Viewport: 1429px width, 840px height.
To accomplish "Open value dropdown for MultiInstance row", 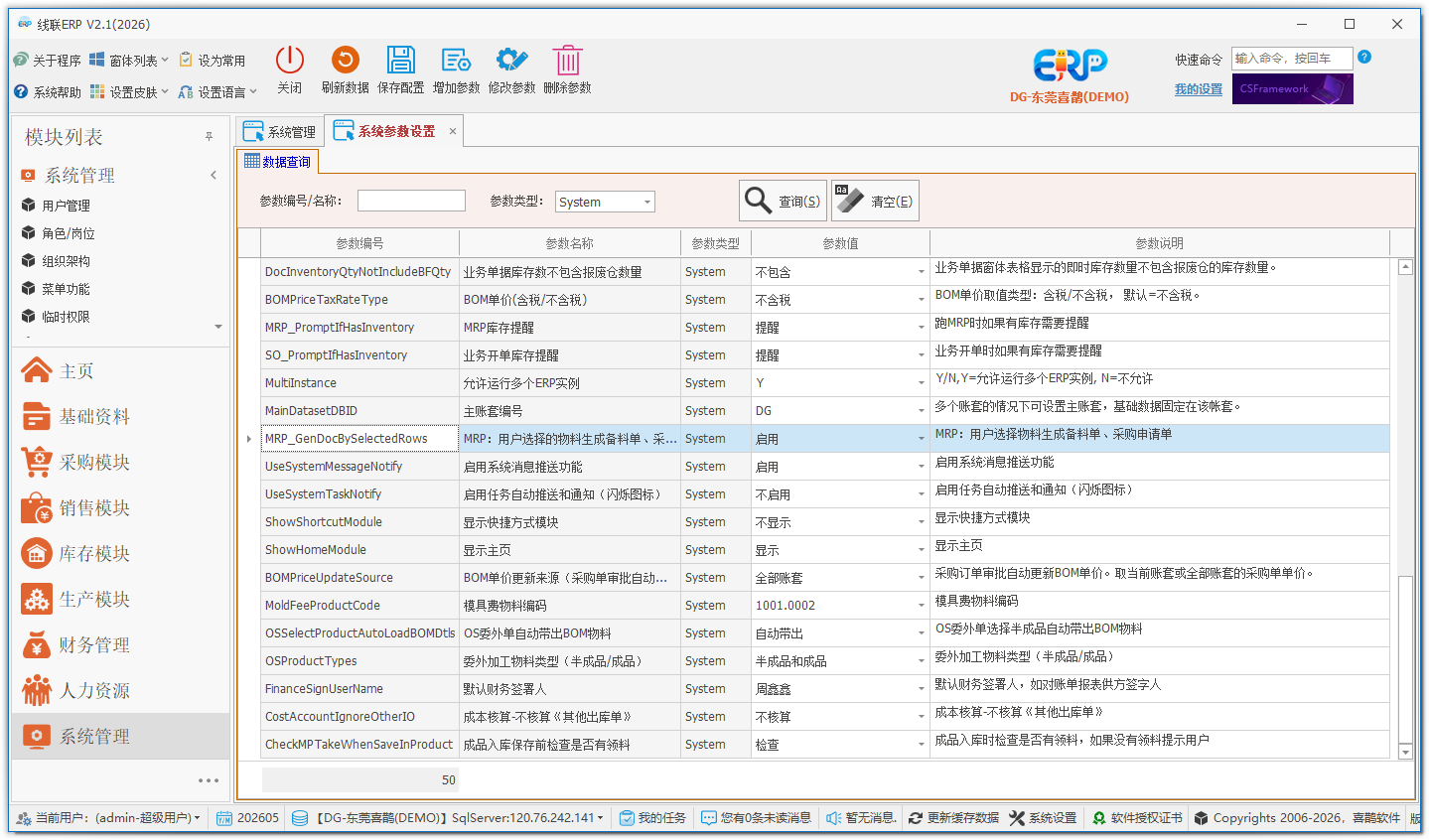I will (921, 383).
